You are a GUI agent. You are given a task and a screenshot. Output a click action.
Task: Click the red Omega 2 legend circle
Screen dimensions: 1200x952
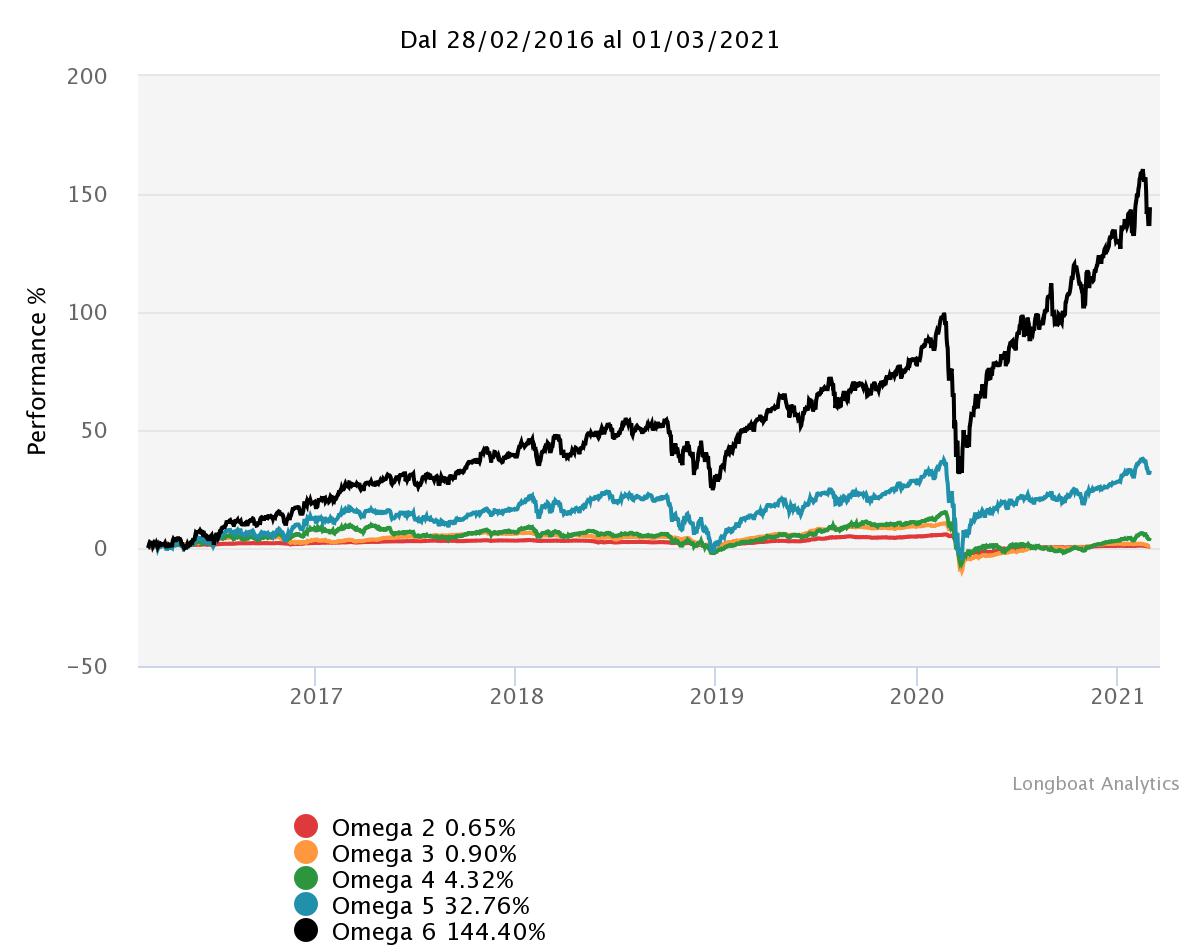point(306,827)
